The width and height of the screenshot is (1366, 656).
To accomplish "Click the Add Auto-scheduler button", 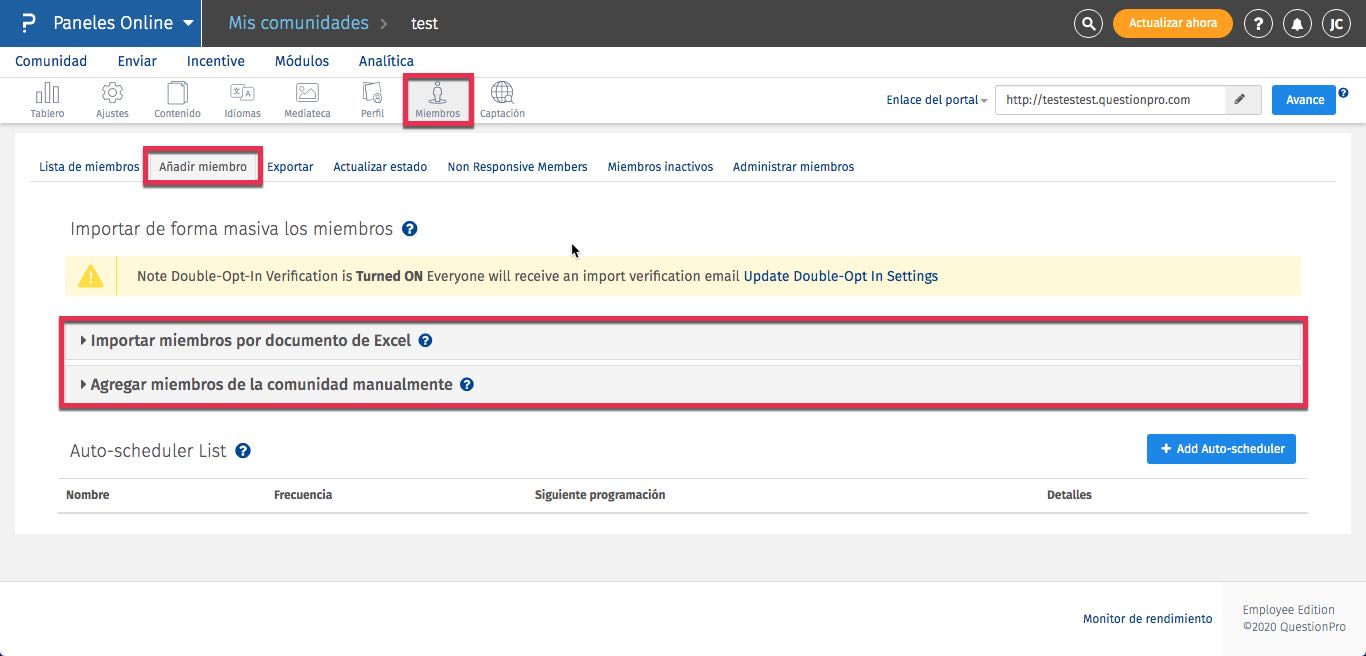I will coord(1221,449).
